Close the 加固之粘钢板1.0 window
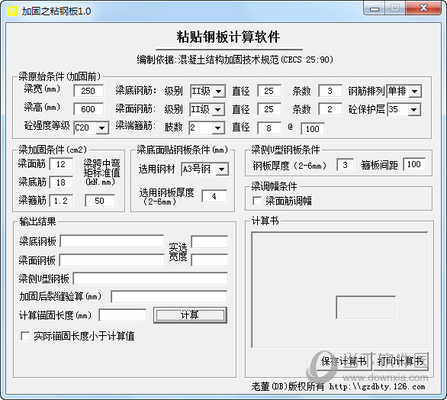Screen dimensions: 447x400 point(424,8)
